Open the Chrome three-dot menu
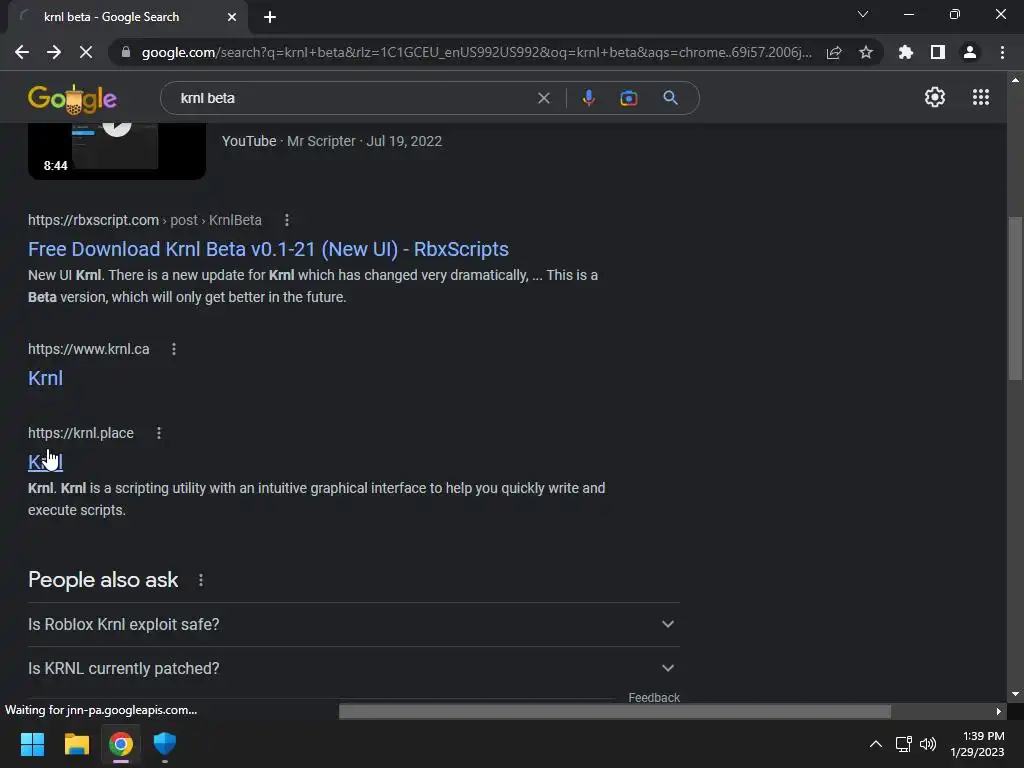The height and width of the screenshot is (768, 1024). pyautogui.click(x=1002, y=52)
